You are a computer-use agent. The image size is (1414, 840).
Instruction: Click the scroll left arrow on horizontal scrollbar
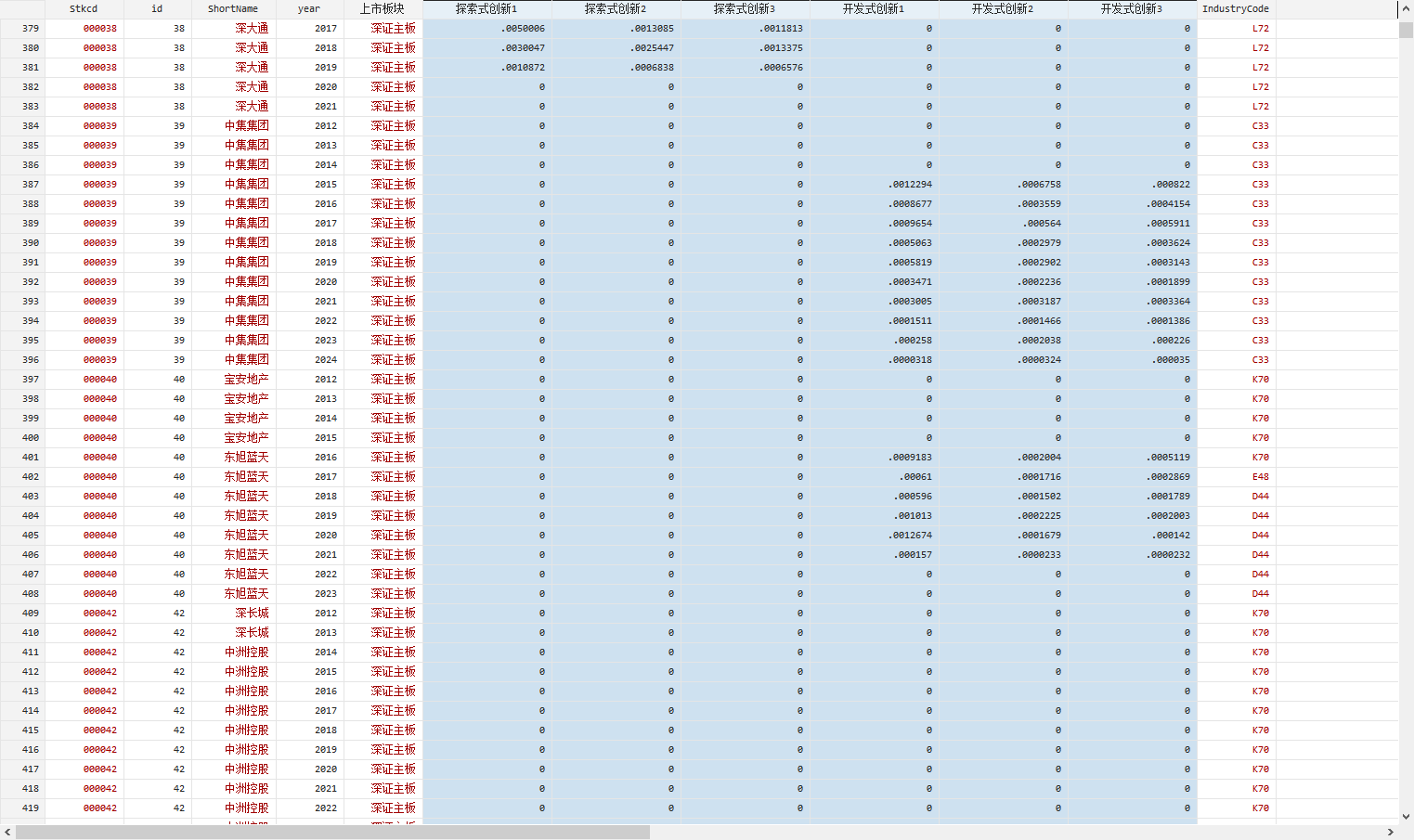click(x=7, y=833)
